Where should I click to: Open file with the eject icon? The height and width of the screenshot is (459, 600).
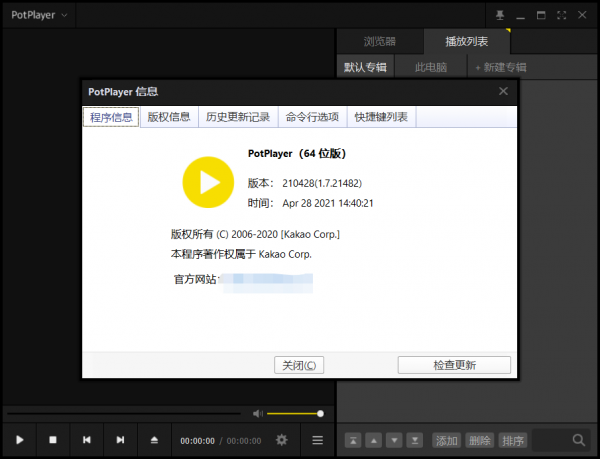[154, 440]
